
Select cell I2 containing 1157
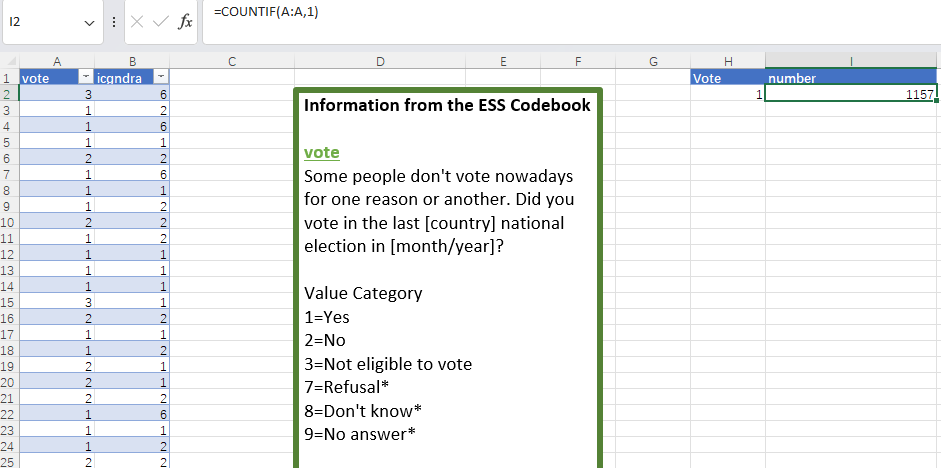[852, 94]
